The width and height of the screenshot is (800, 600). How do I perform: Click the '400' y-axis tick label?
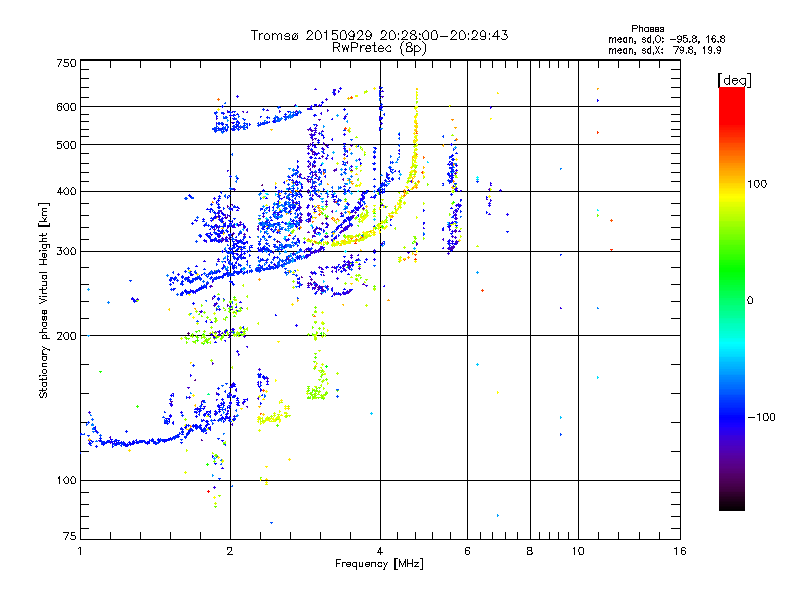(66, 191)
